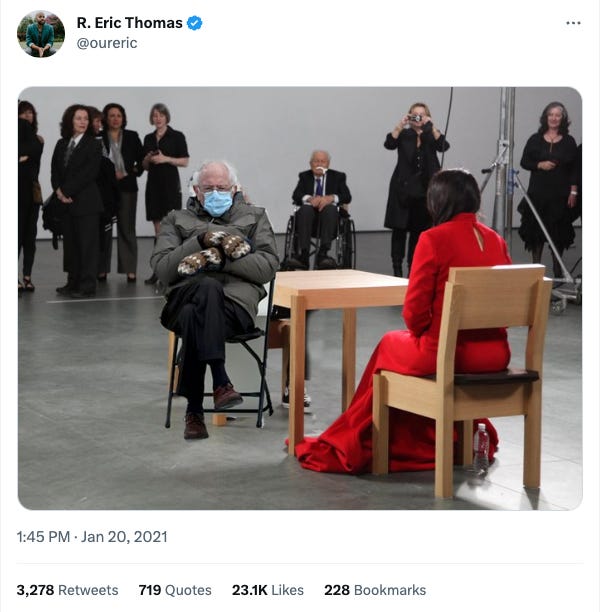
Task: Open the @oureric handle link
Action: [107, 43]
